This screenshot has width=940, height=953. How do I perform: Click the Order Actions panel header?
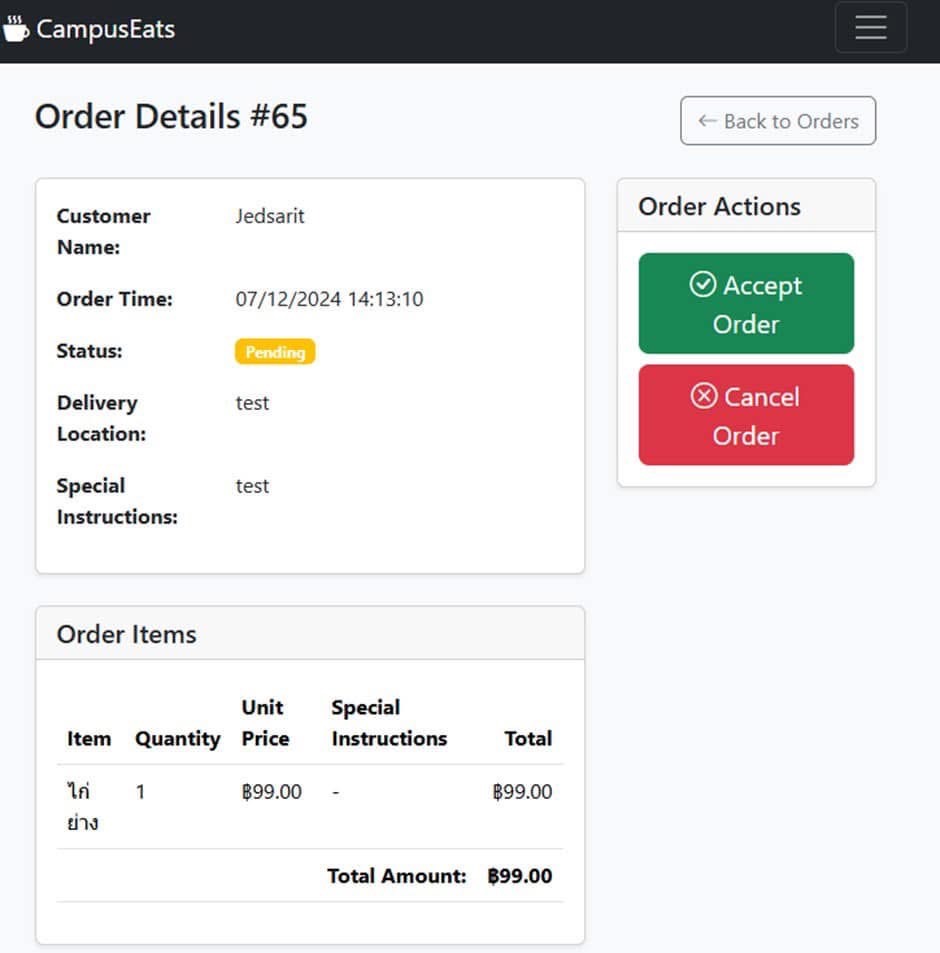point(719,206)
